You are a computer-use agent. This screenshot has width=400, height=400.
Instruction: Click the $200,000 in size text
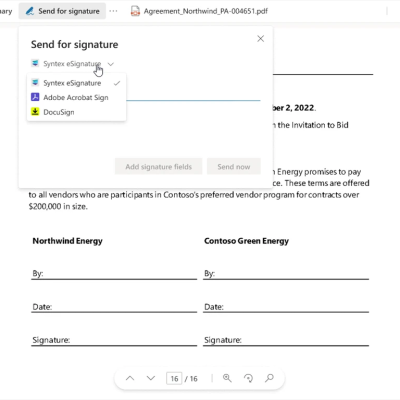[58, 207]
